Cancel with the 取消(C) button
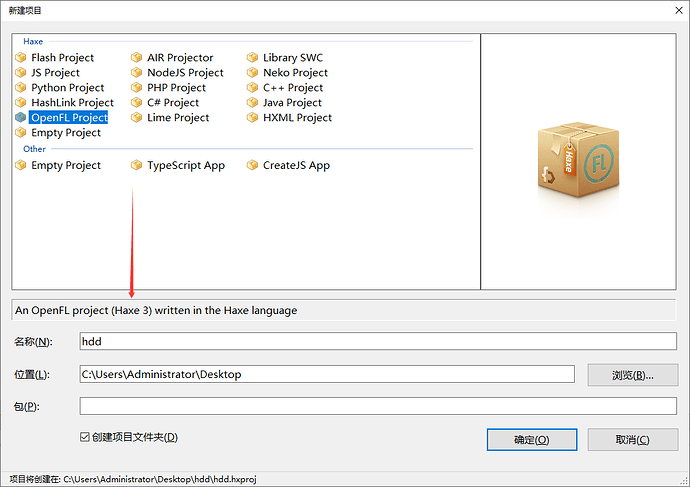 [633, 439]
